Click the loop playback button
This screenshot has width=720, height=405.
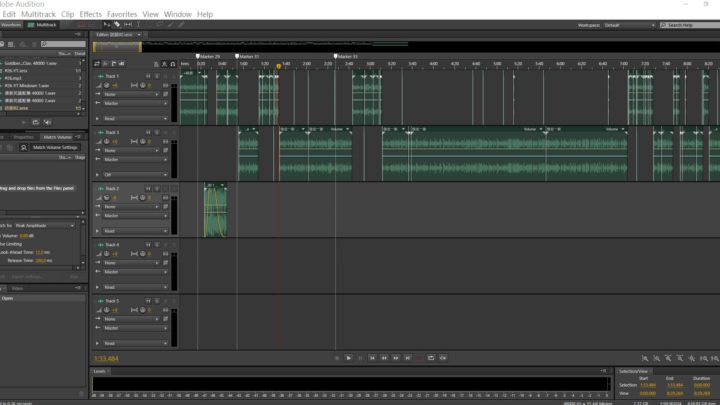(431, 357)
